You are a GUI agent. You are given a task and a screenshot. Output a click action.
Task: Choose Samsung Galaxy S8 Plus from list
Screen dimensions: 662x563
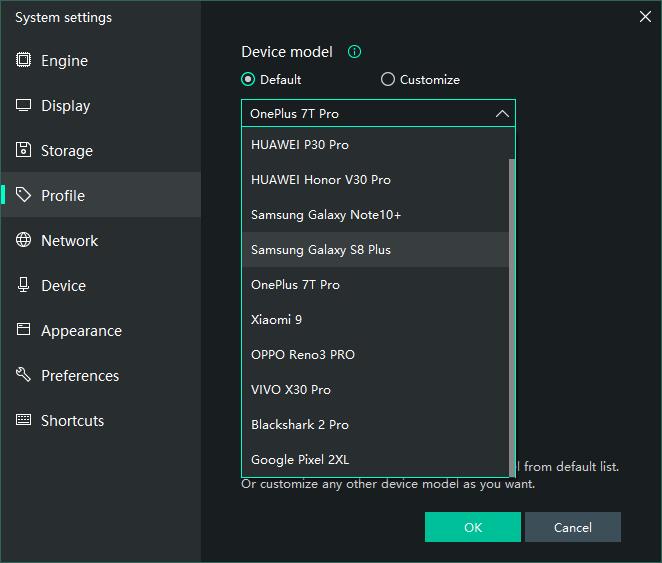(321, 250)
